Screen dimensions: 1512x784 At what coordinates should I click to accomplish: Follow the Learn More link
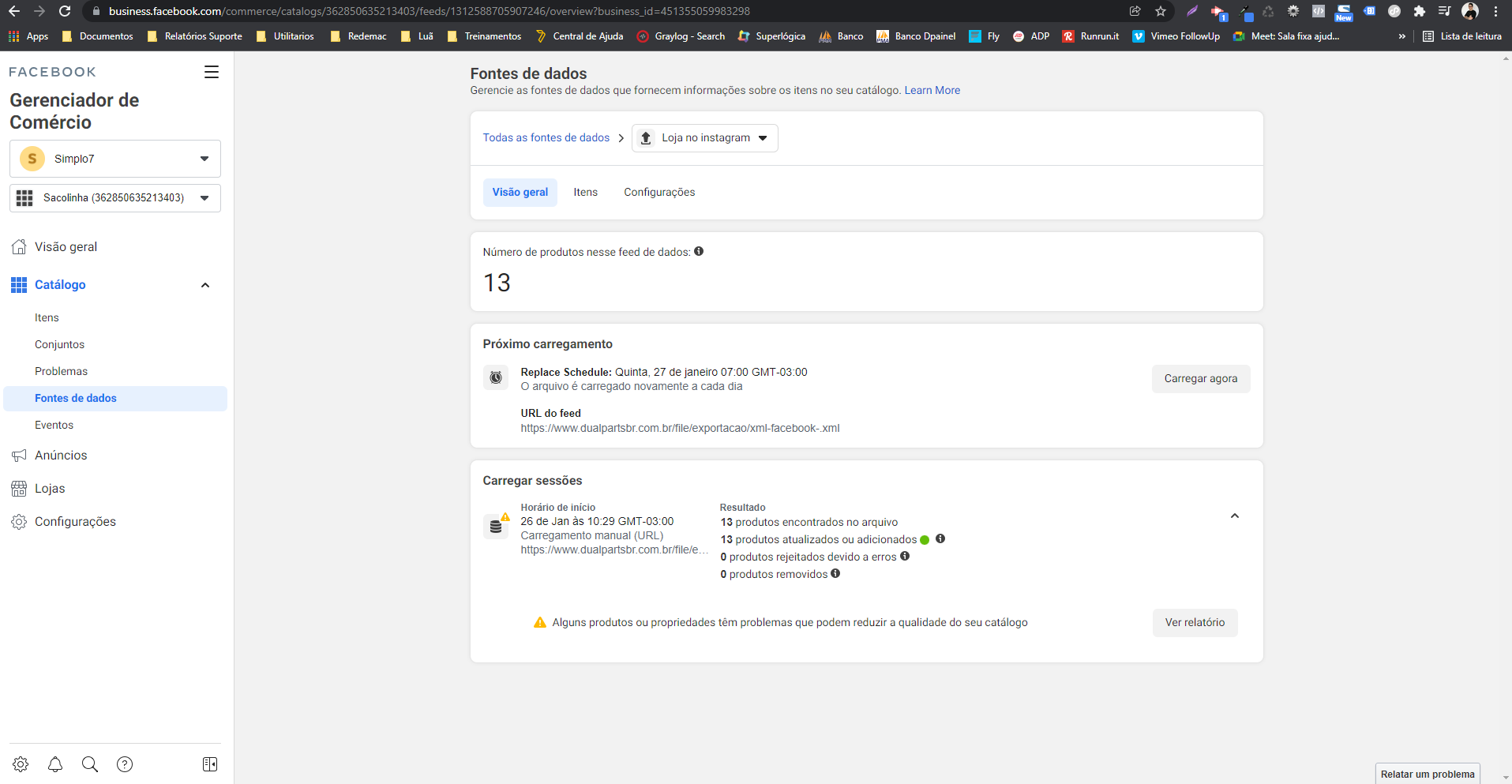pos(932,90)
